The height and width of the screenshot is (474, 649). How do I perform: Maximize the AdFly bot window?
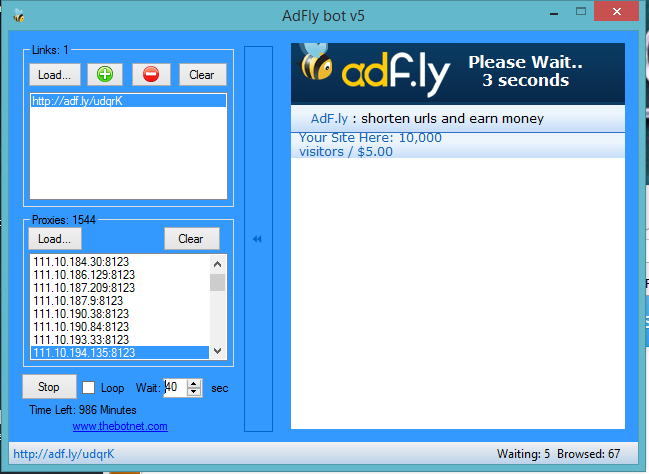581,12
